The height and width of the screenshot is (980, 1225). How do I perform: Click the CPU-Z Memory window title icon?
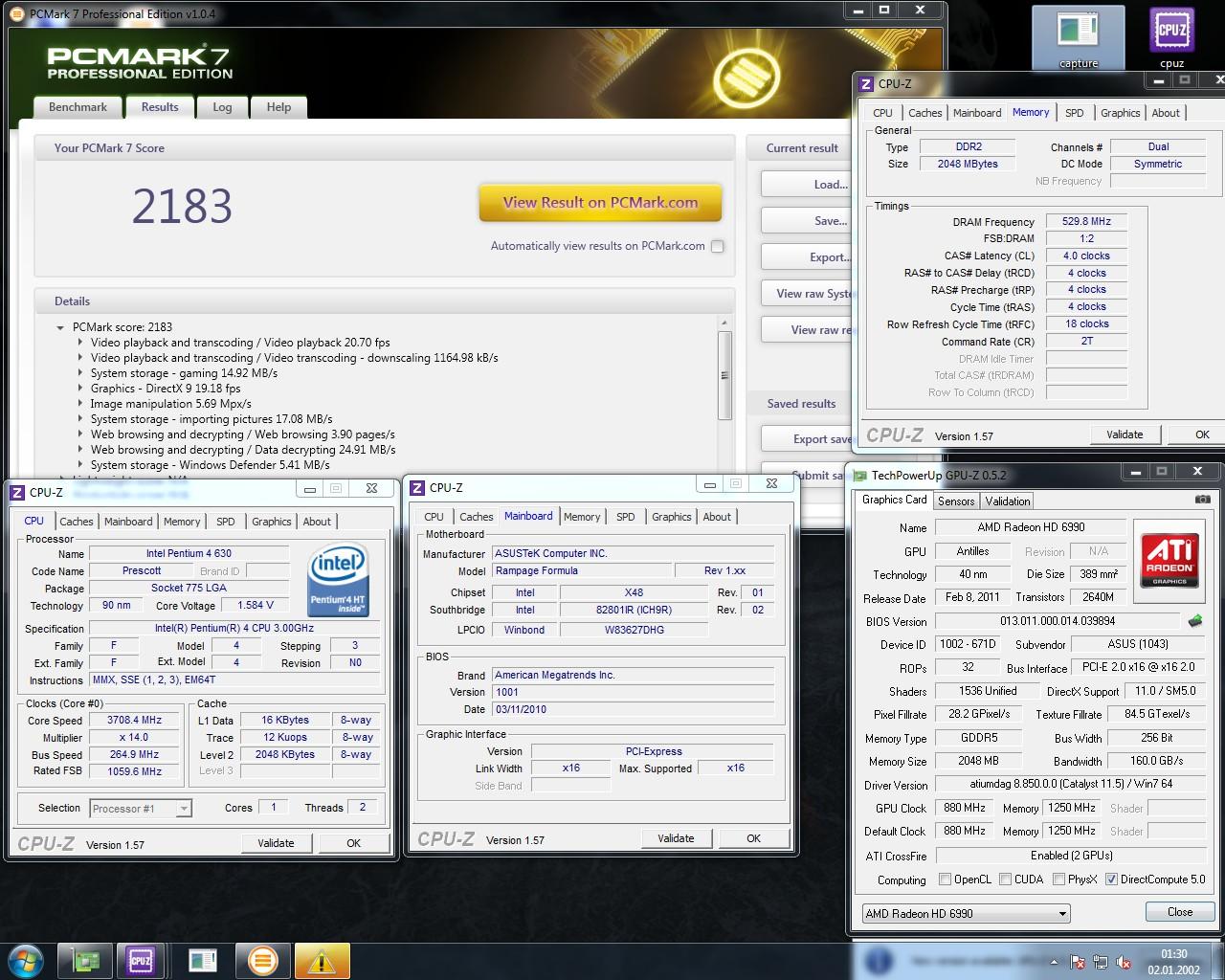pos(866,83)
